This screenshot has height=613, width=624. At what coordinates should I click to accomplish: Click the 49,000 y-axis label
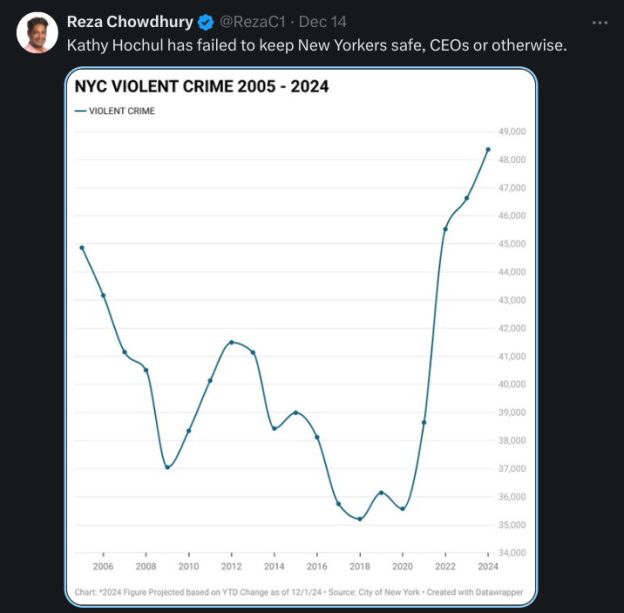pyautogui.click(x=512, y=131)
